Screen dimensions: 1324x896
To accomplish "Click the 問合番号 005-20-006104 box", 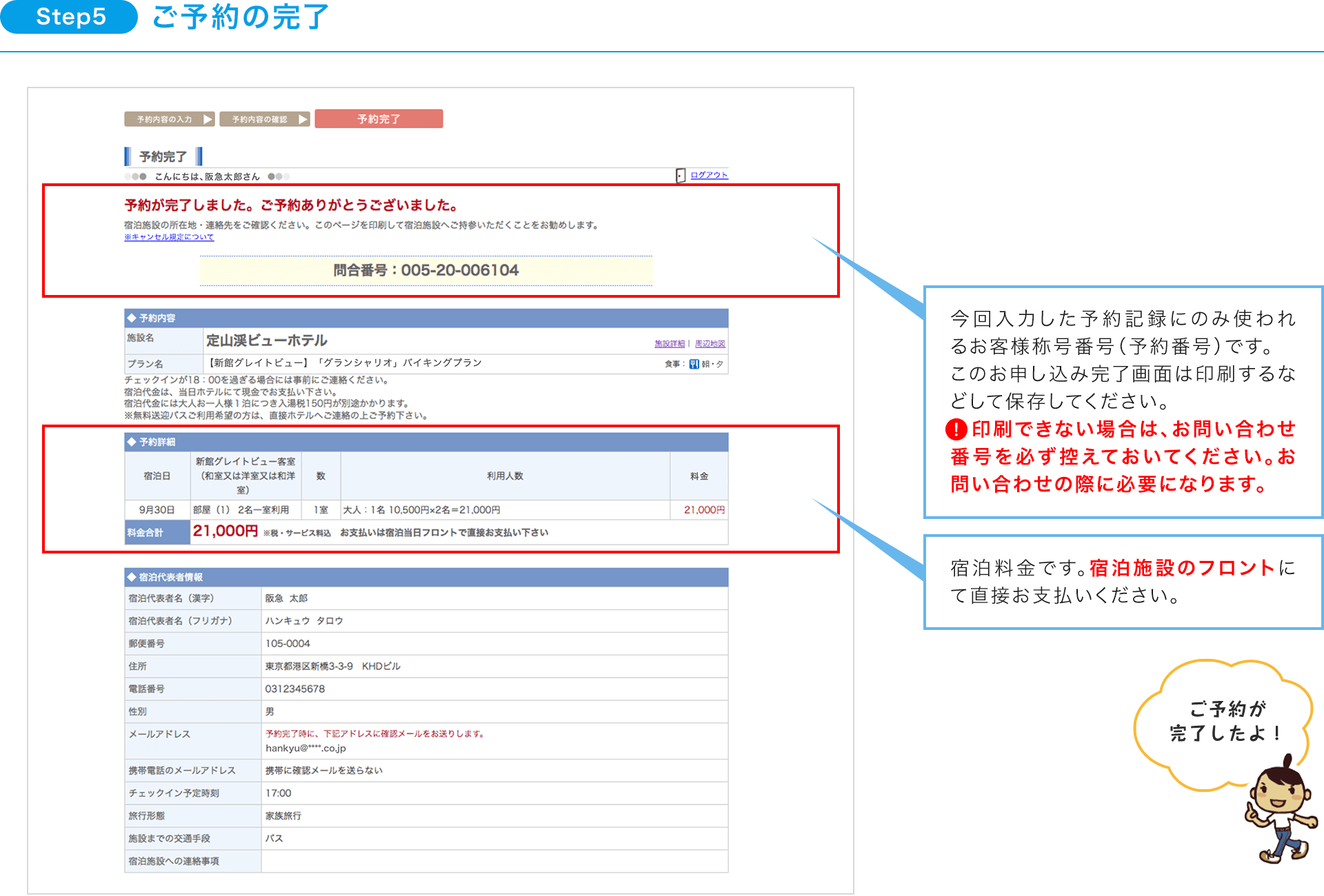I will (425, 270).
